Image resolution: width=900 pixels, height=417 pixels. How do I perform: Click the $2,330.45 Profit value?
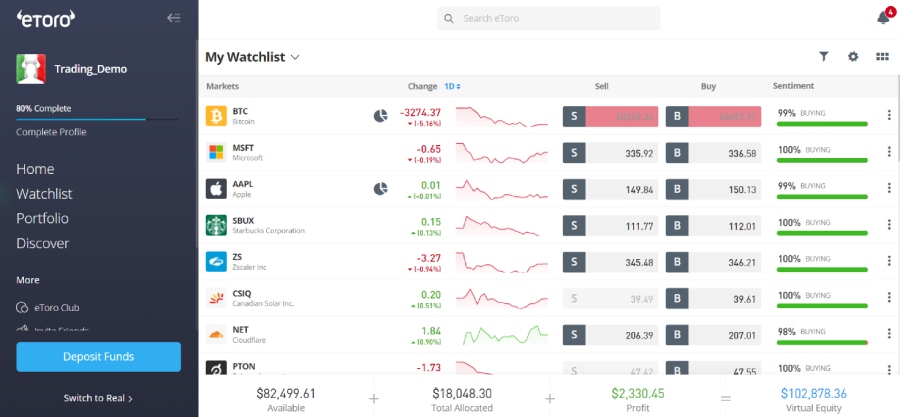[638, 393]
